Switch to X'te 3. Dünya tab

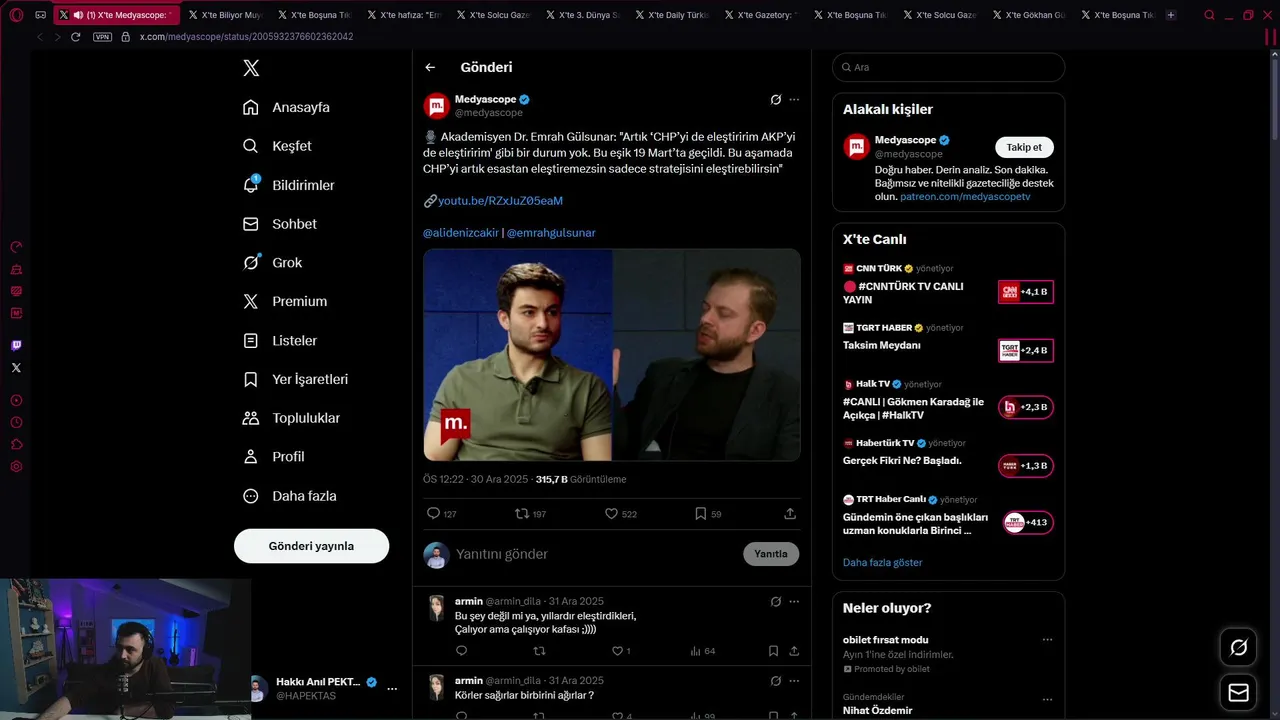coord(583,15)
